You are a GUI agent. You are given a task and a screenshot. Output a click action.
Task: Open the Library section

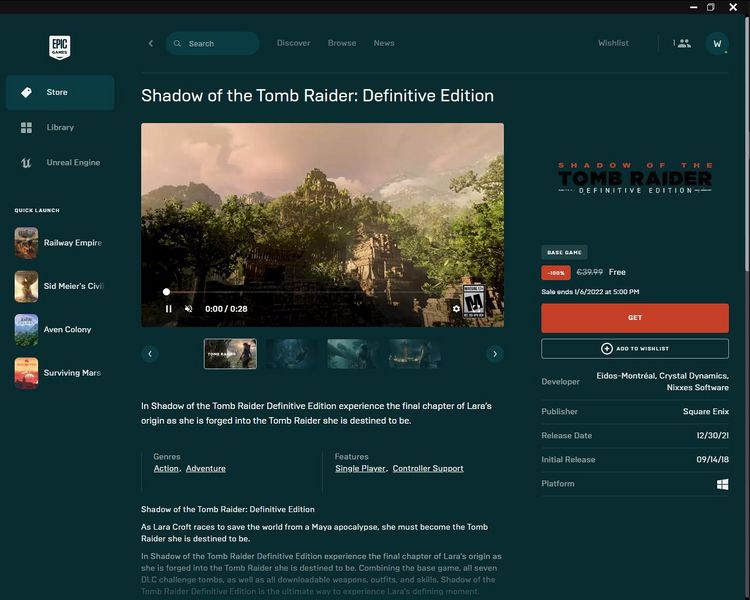(60, 127)
